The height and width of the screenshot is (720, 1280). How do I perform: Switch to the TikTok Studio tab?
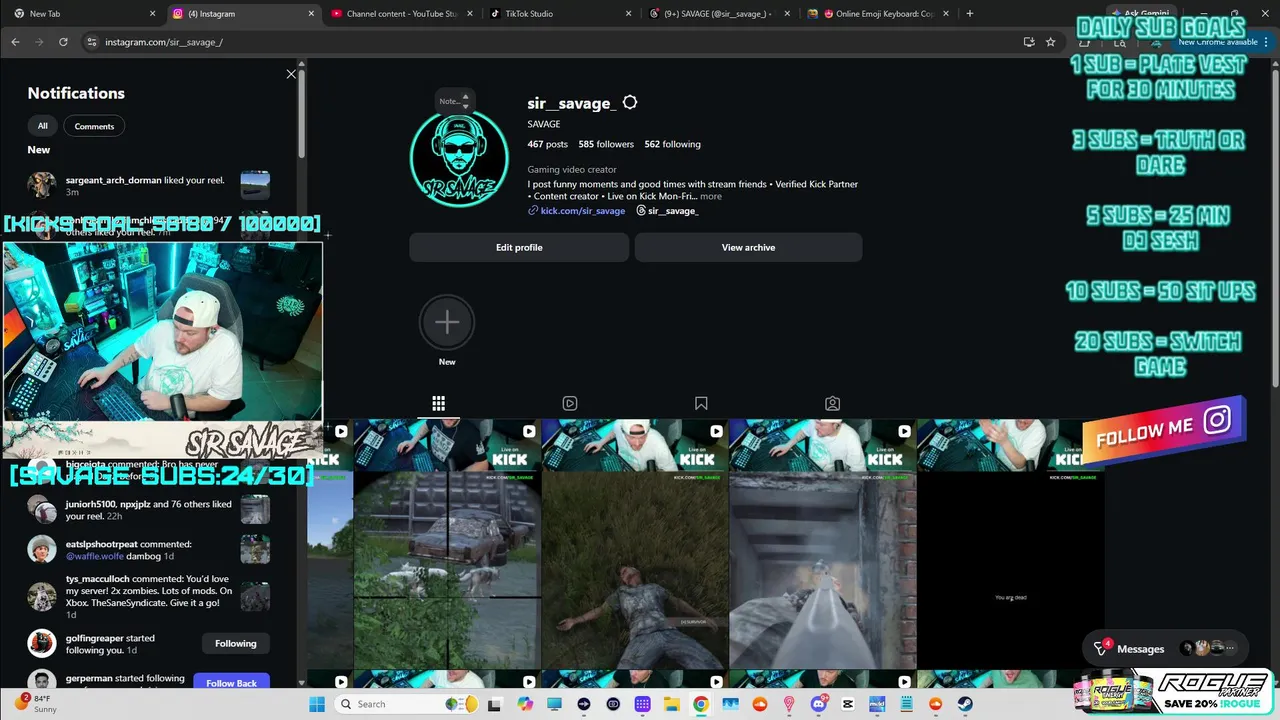tap(560, 14)
